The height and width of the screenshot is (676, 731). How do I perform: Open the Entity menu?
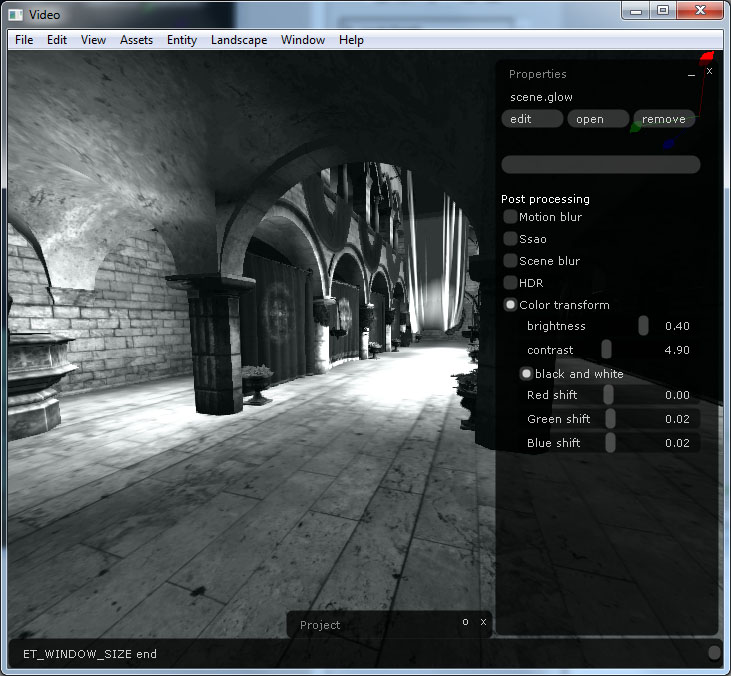pyautogui.click(x=182, y=40)
